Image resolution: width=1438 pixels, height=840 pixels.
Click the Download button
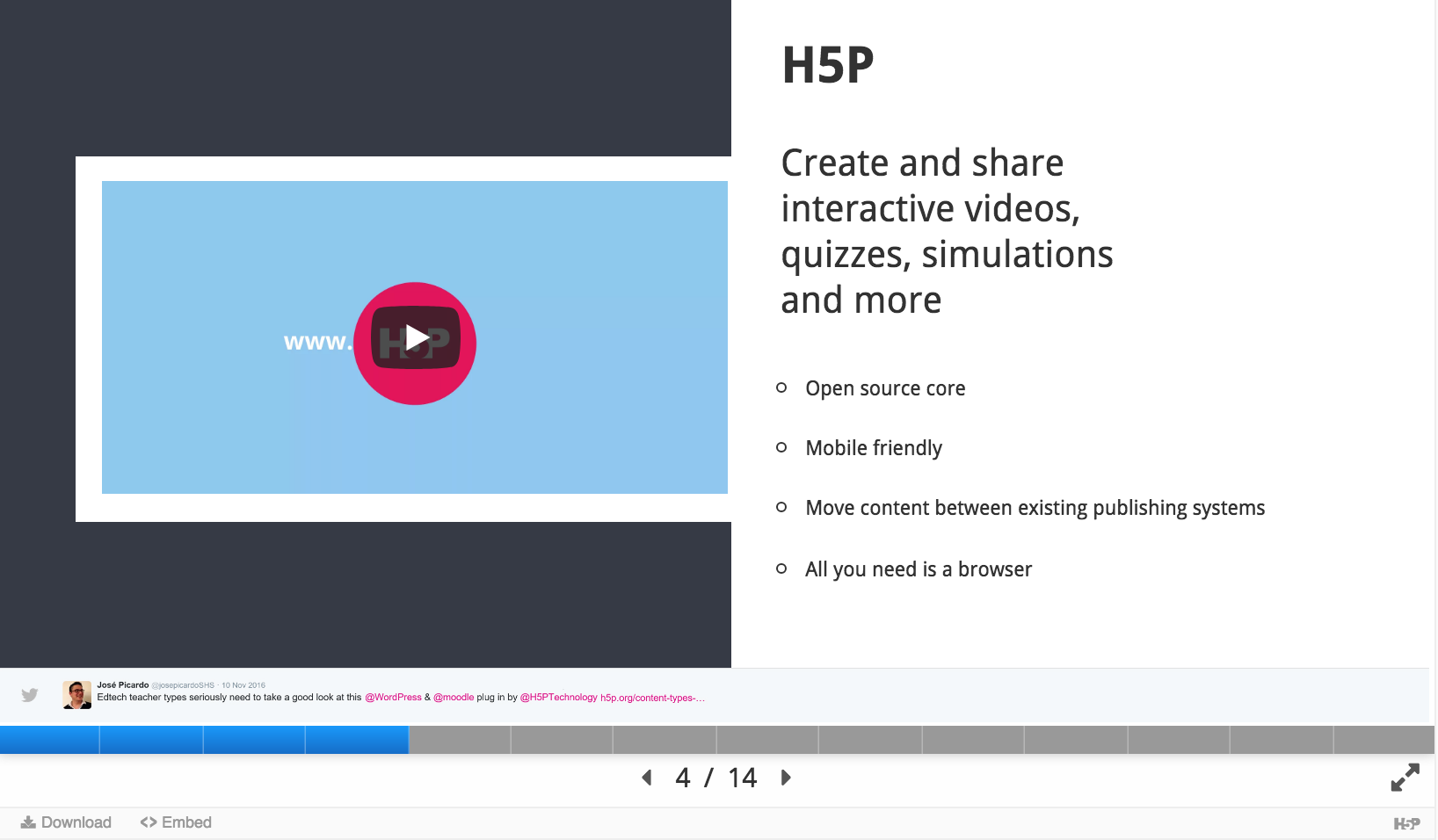[67, 822]
